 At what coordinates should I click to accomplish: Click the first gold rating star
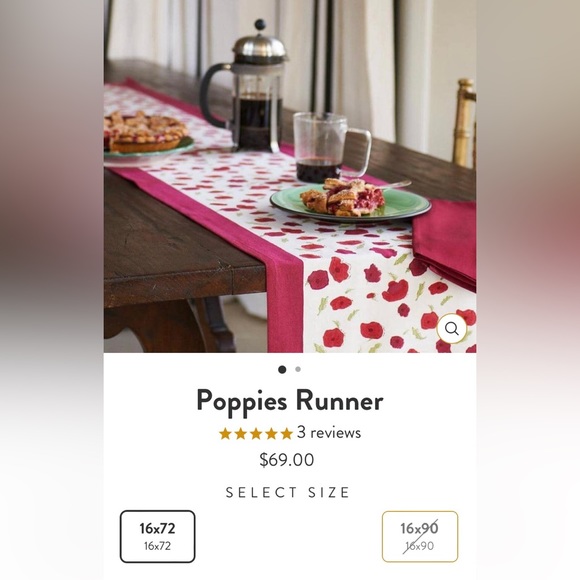point(225,433)
